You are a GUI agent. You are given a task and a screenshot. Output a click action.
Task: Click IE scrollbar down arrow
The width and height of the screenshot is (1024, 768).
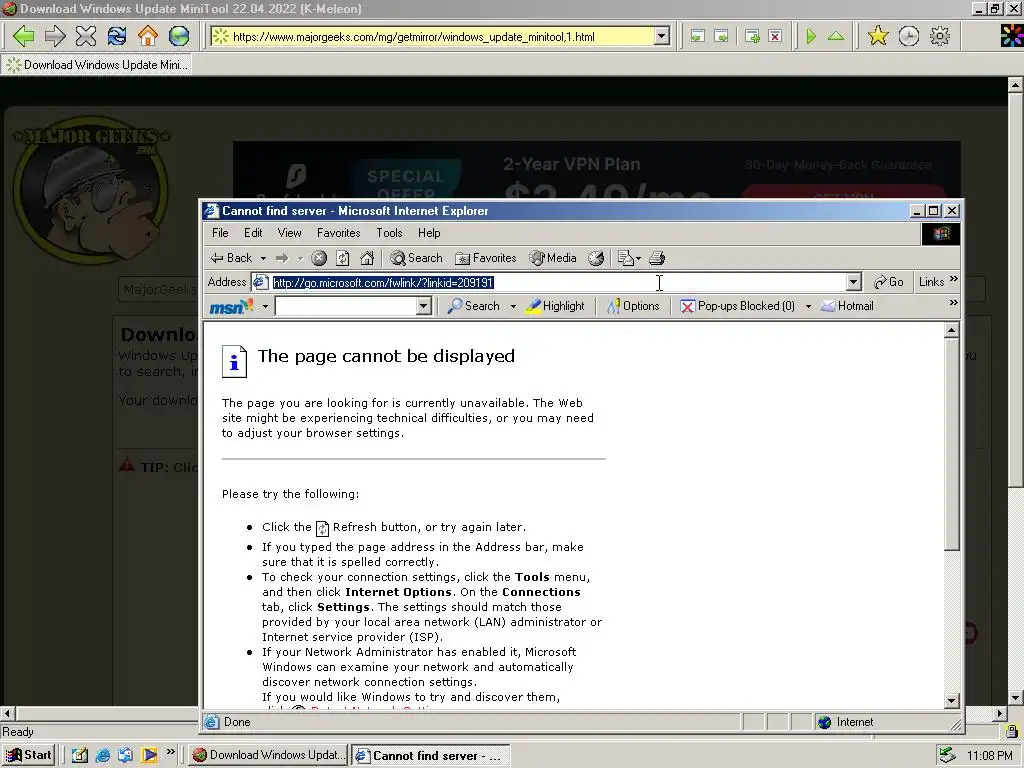pyautogui.click(x=952, y=701)
